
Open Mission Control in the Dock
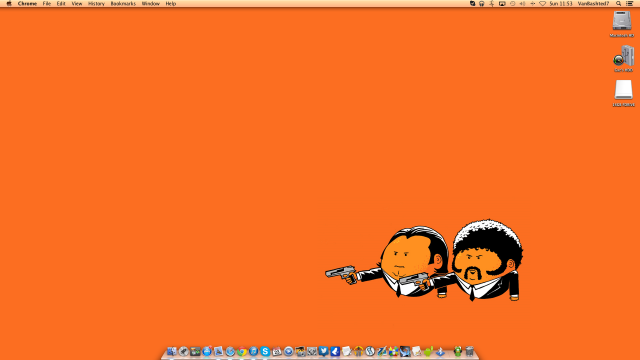coord(195,351)
